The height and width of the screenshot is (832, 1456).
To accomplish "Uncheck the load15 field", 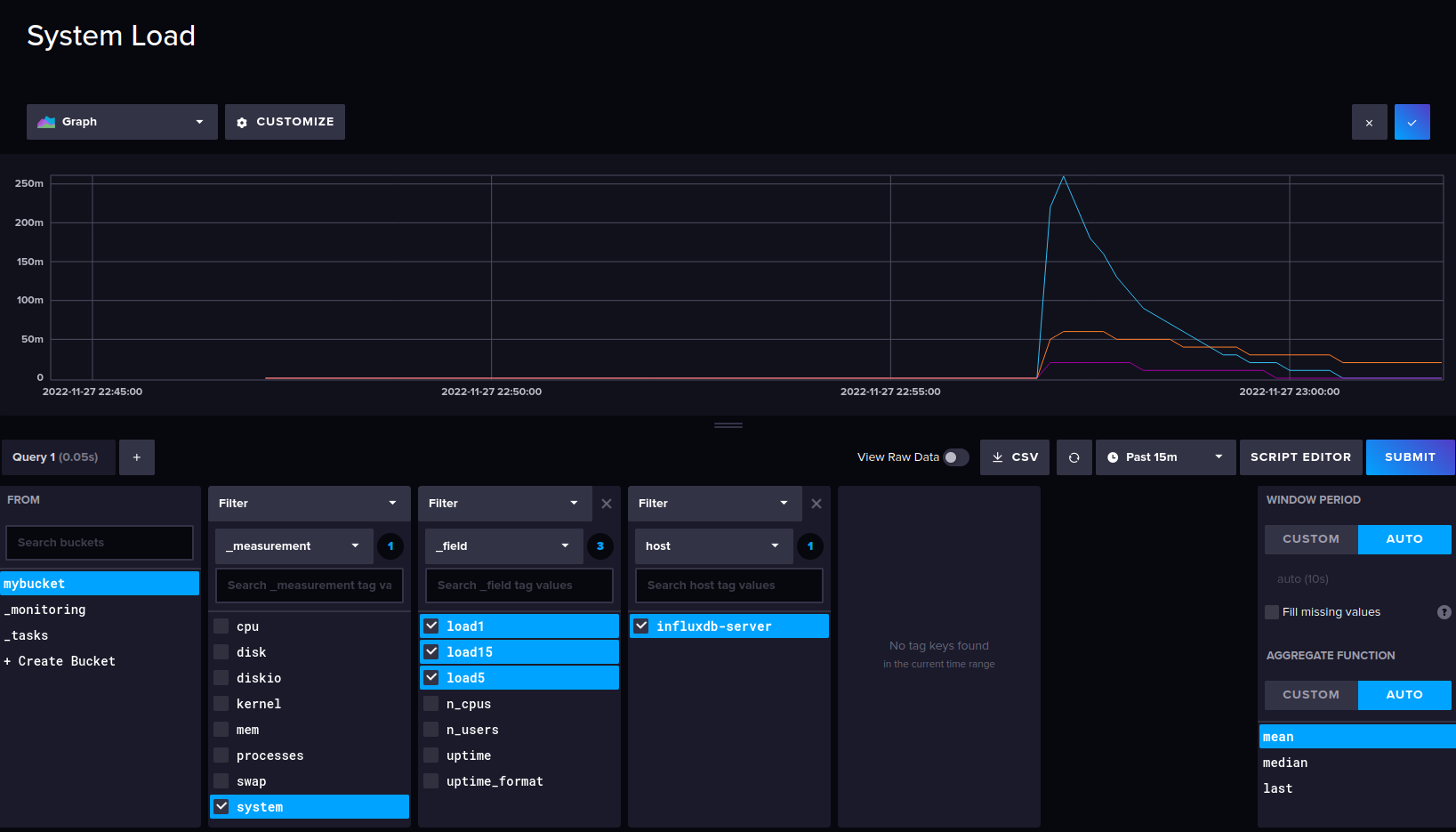I will coord(431,652).
